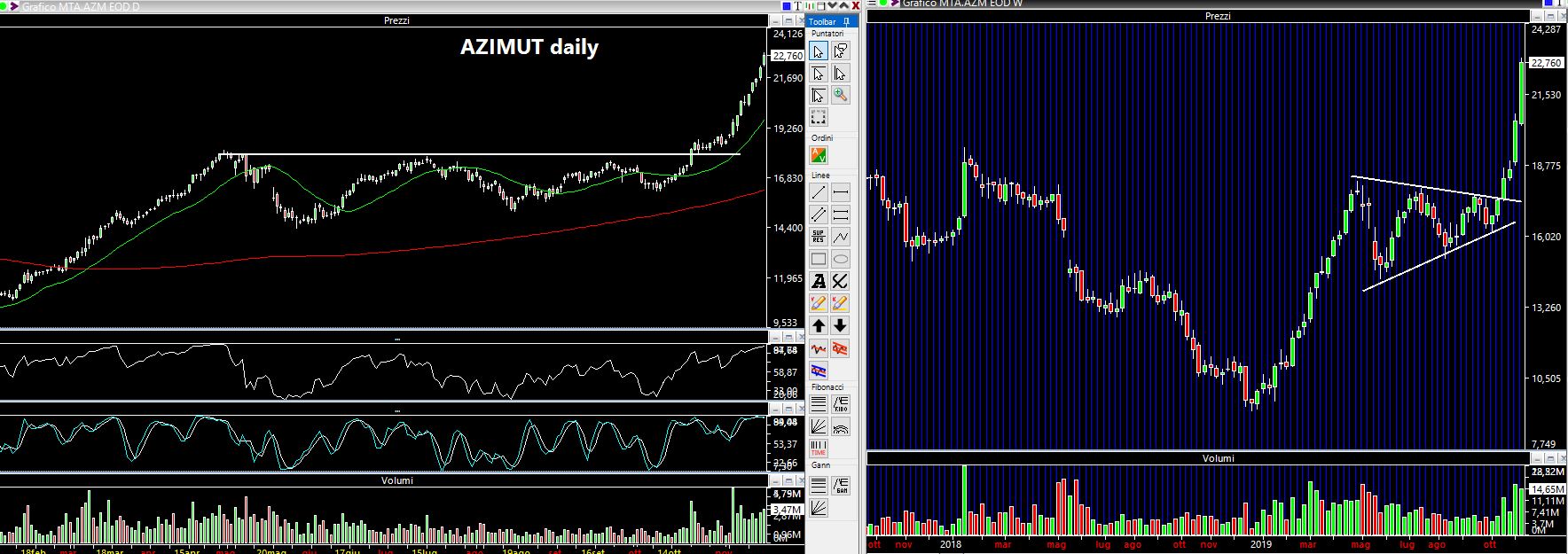Insert a down arrow marker
The height and width of the screenshot is (554, 1568).
840,325
